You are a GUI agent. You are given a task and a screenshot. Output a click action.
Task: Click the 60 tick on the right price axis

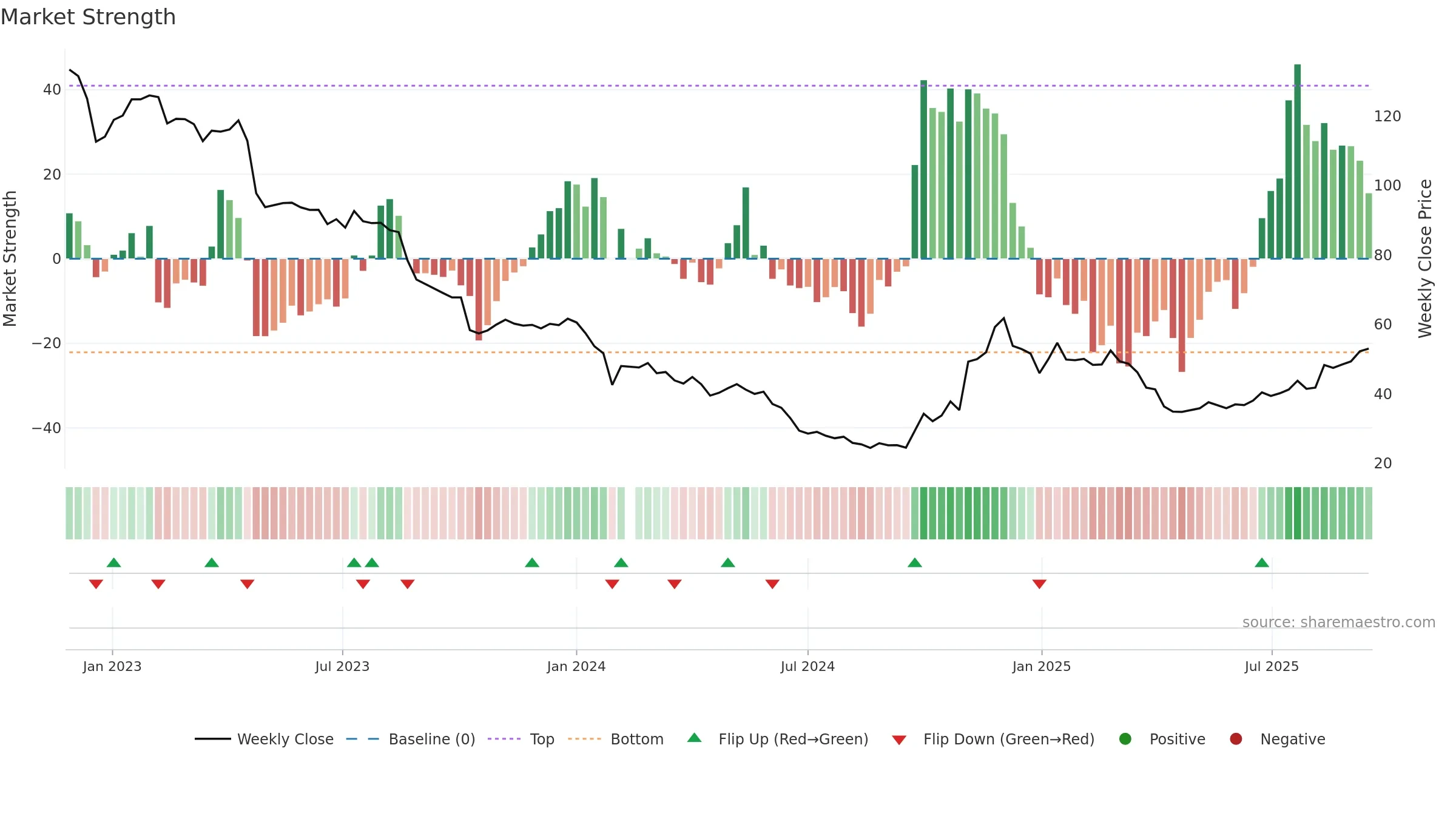1383,324
